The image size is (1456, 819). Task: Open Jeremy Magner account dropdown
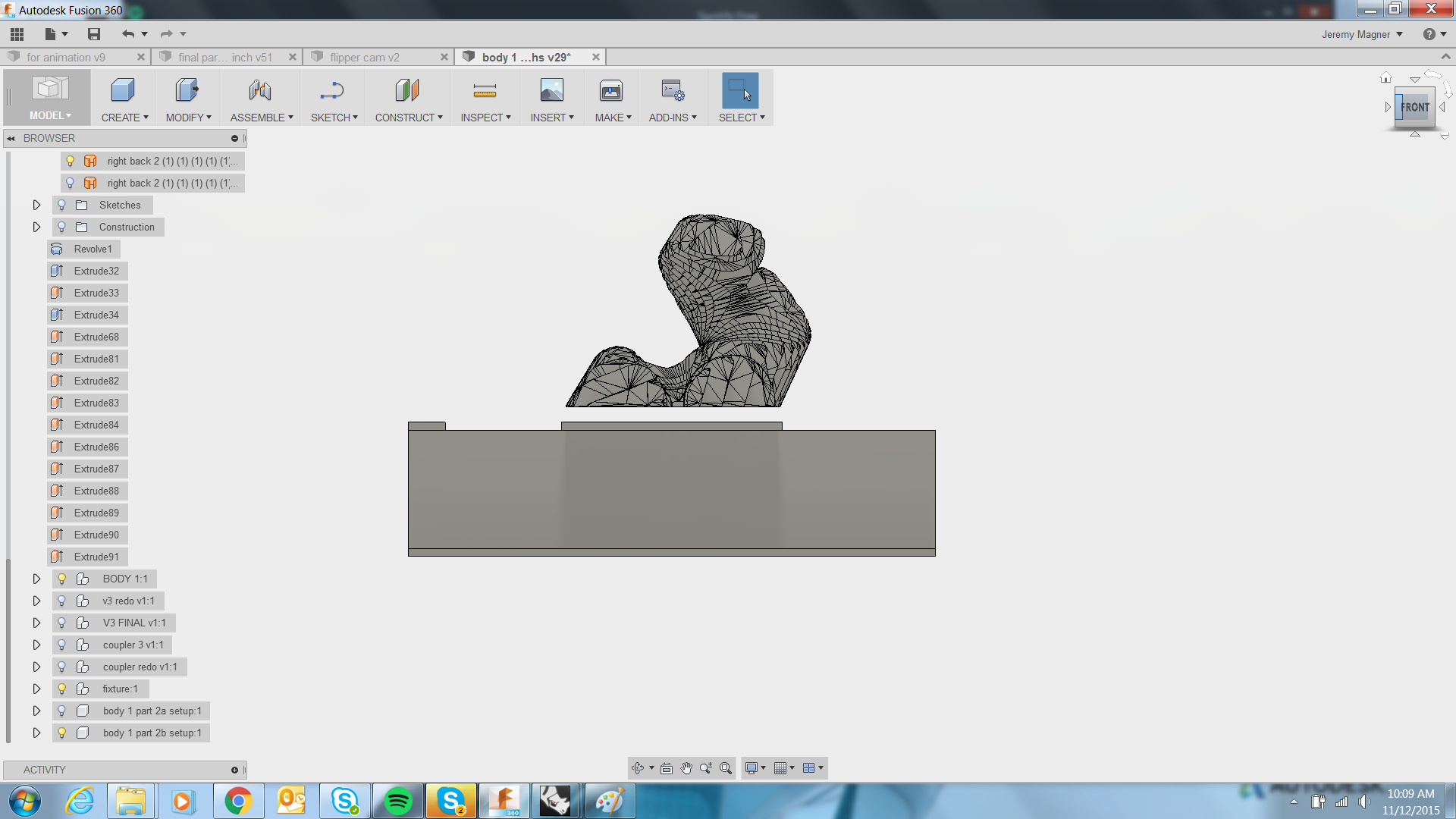click(x=1362, y=34)
